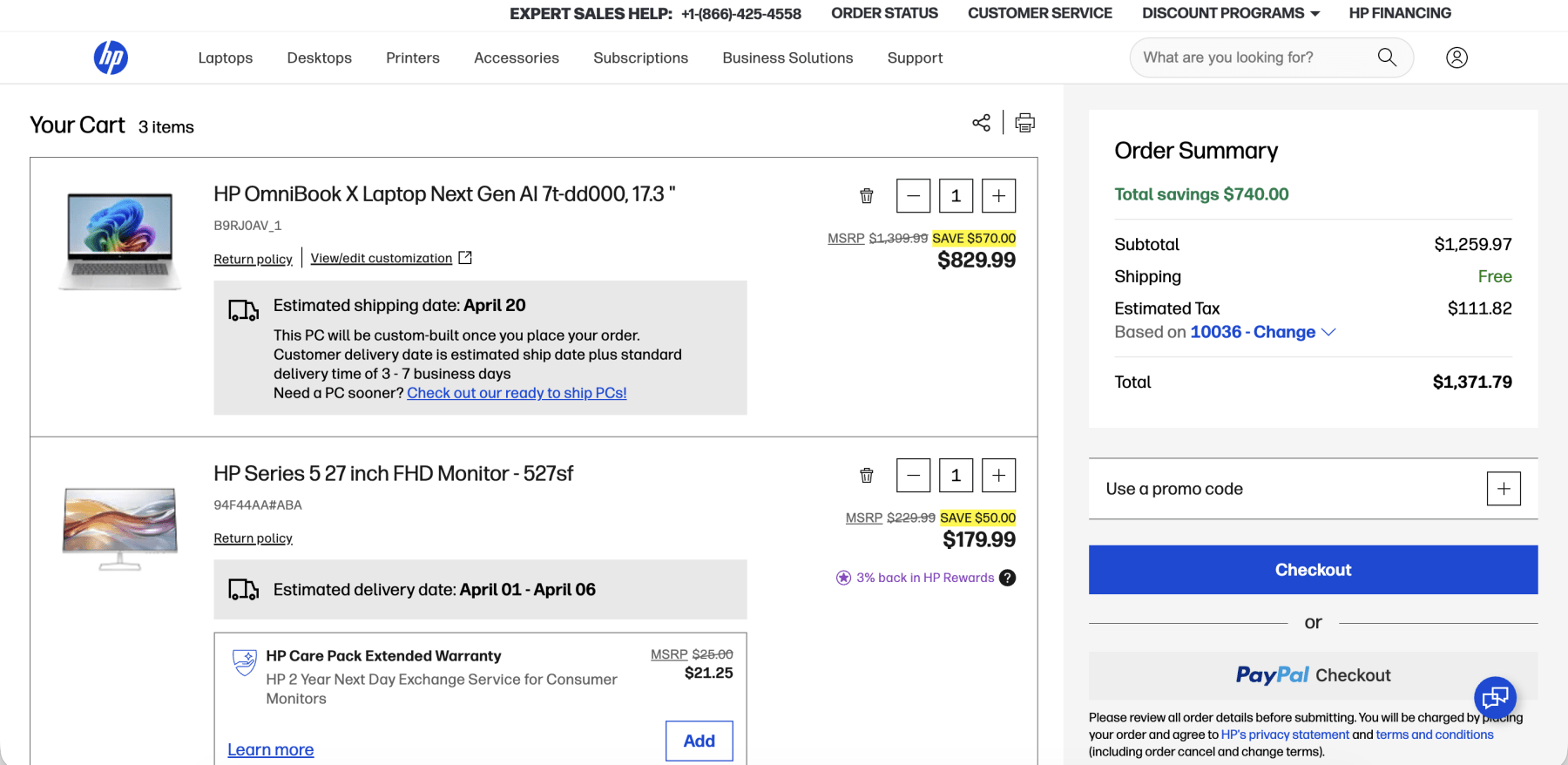Viewport: 1568px width, 765px height.
Task: Decrease the 527sf monitor quantity
Action: (913, 476)
